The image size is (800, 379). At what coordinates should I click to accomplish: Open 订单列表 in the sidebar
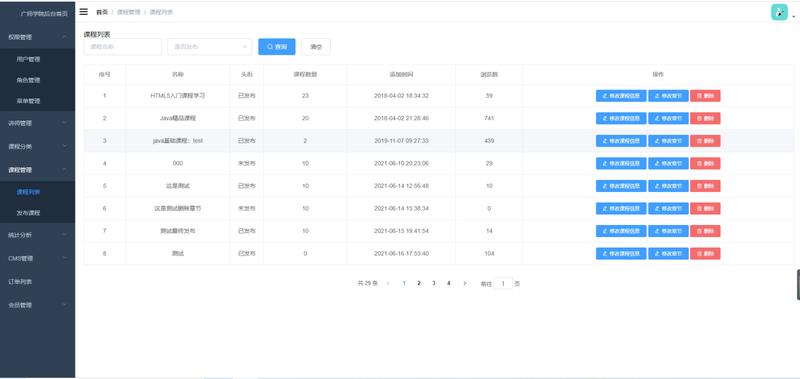pos(37,282)
